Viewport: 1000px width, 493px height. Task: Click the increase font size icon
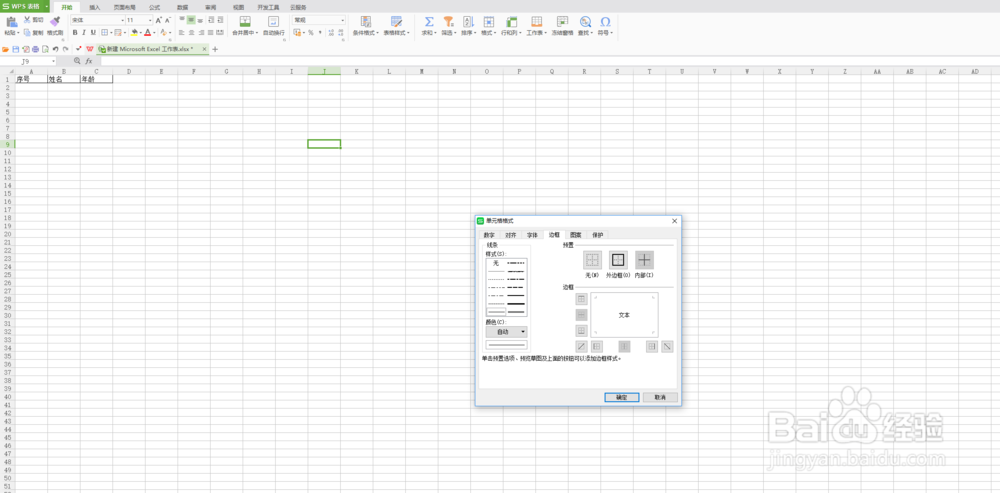(159, 20)
